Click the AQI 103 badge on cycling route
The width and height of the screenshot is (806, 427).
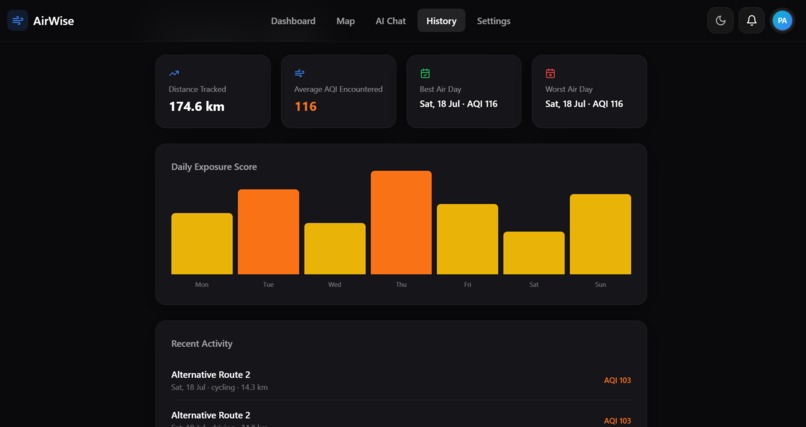click(617, 380)
